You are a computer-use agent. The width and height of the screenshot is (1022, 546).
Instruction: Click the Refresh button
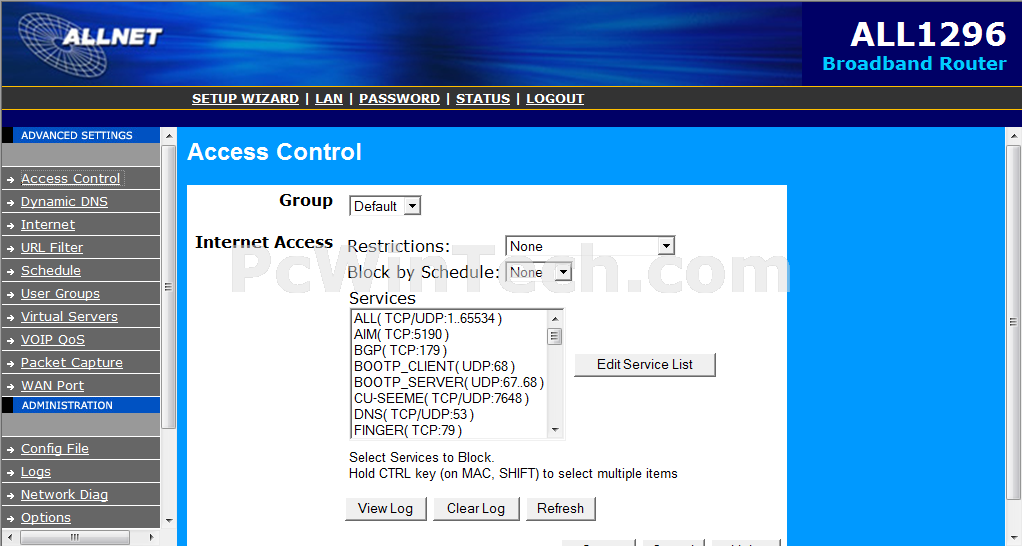(x=561, y=508)
